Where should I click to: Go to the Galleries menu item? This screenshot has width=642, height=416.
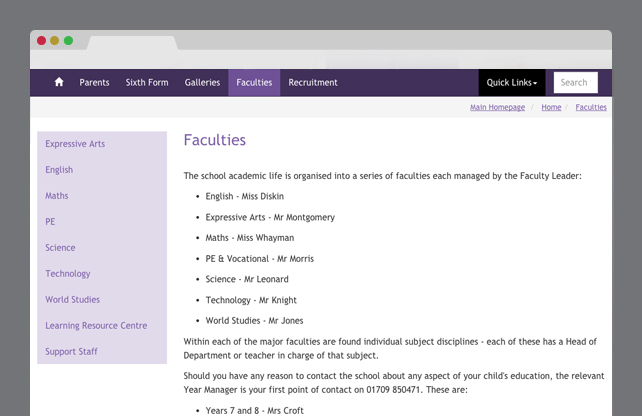202,83
